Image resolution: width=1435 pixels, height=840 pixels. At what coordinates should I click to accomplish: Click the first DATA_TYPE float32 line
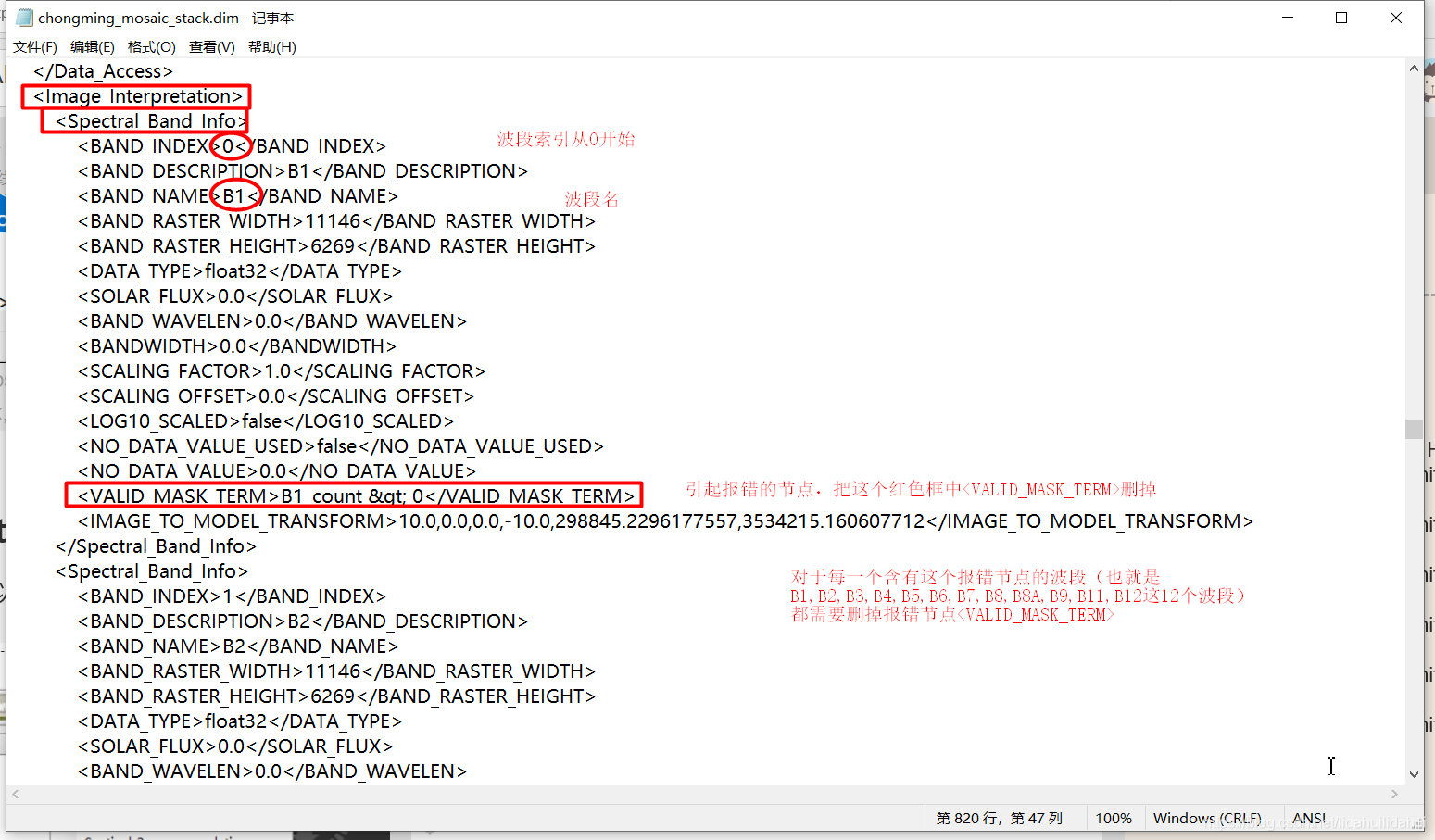pyautogui.click(x=240, y=271)
